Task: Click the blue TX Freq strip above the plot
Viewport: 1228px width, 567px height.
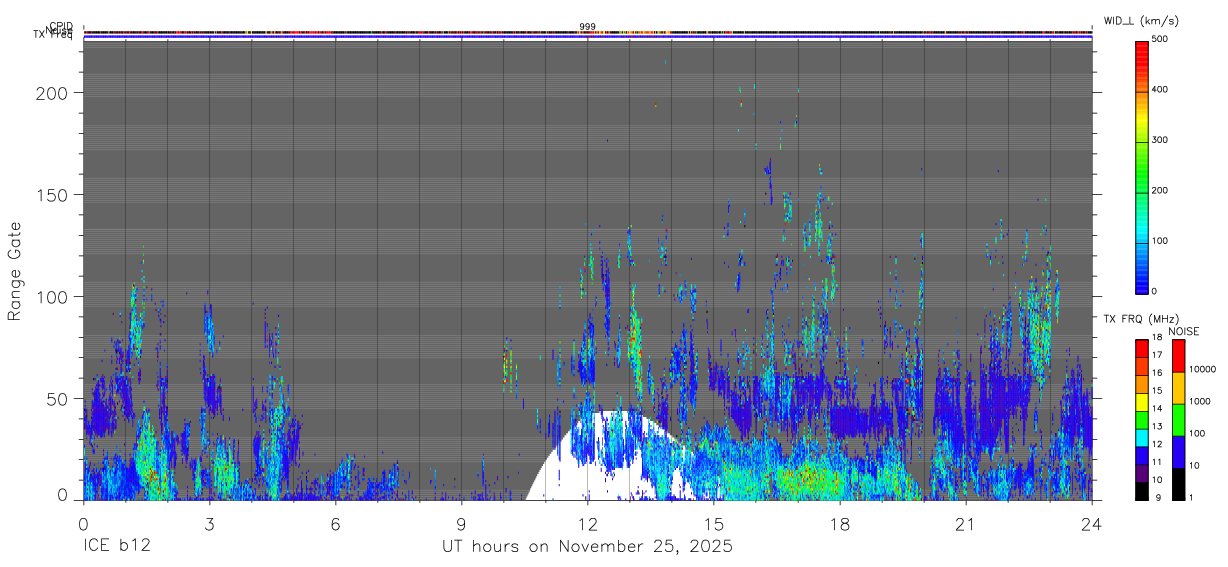Action: pyautogui.click(x=587, y=38)
